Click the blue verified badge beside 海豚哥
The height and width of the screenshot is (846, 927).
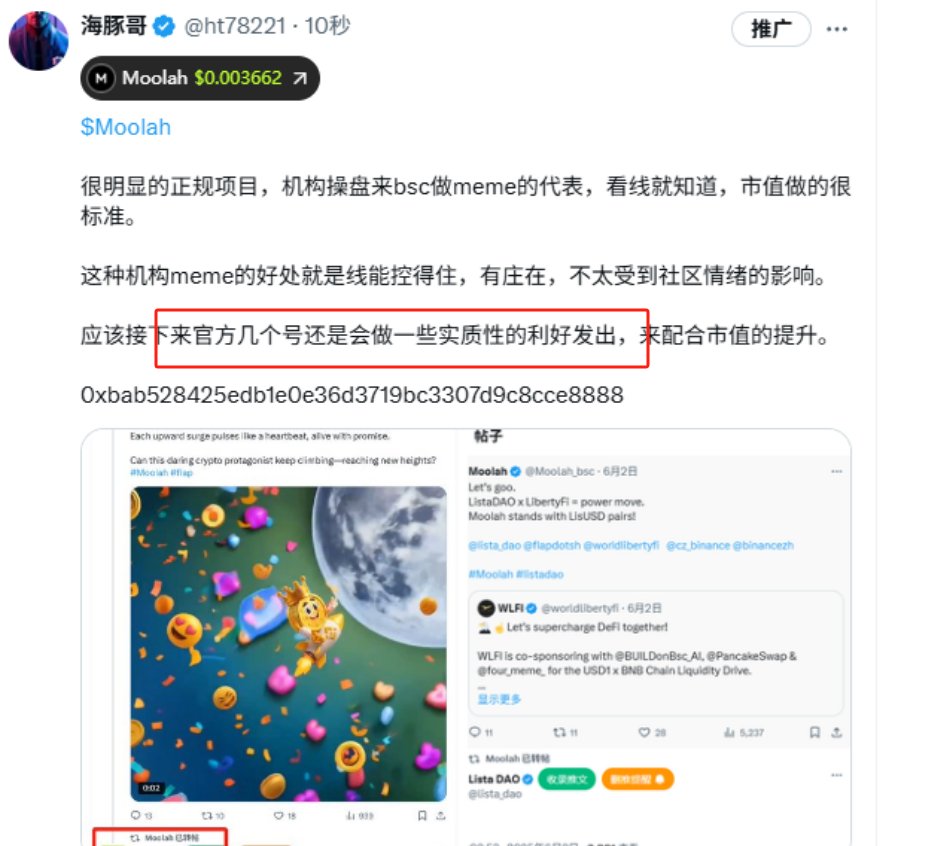(x=164, y=27)
